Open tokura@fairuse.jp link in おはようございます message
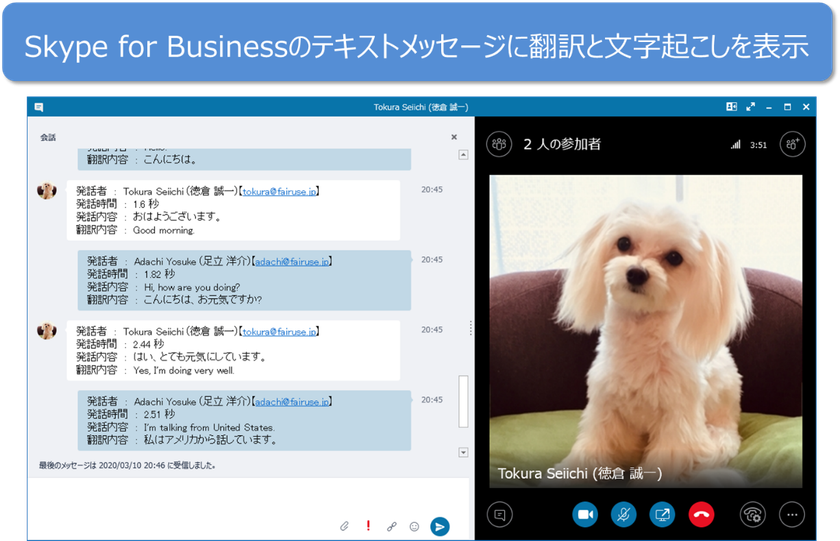This screenshot has height=541, width=840. tap(279, 191)
